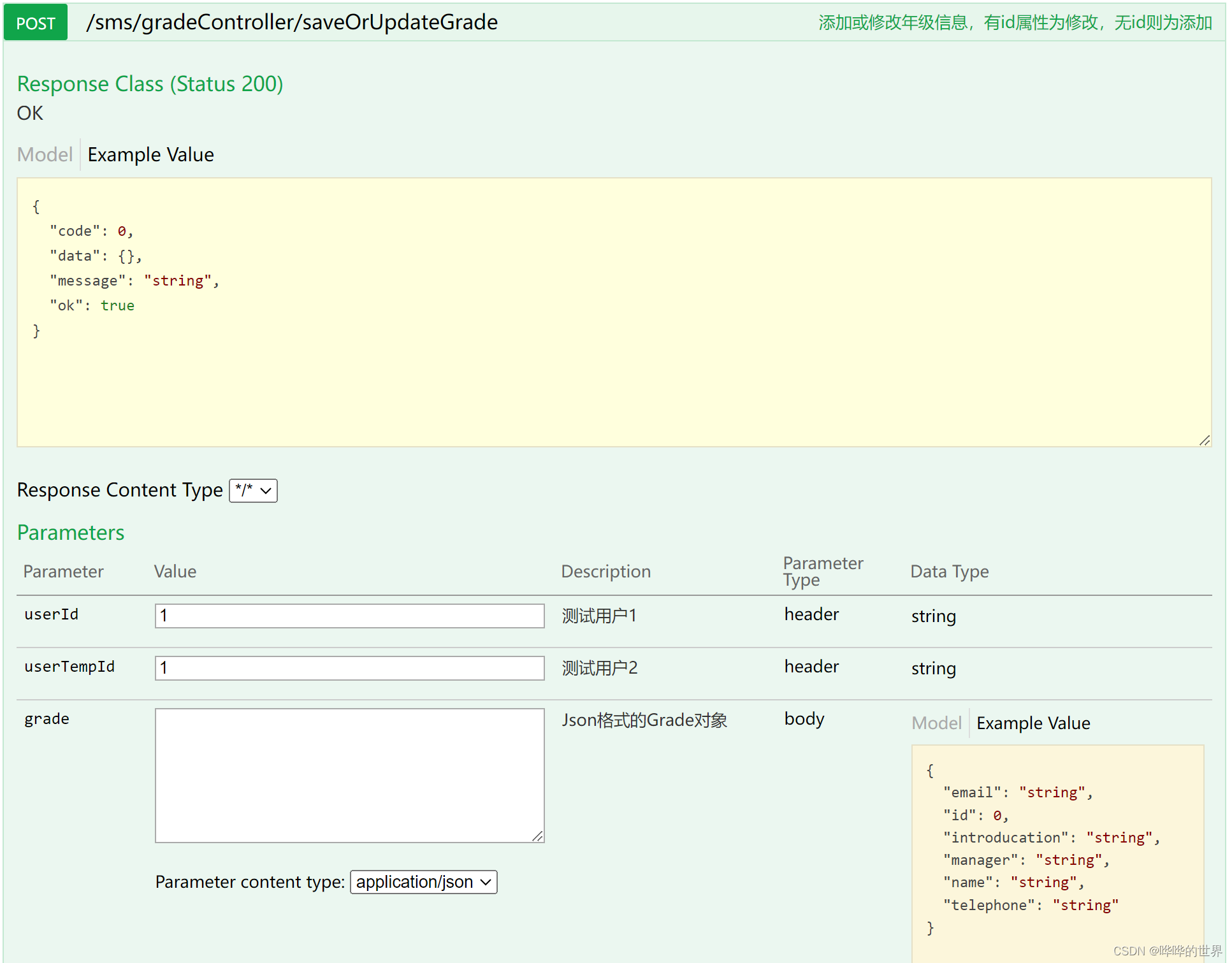Select grade Data Type Example Value tab

[x=1033, y=723]
